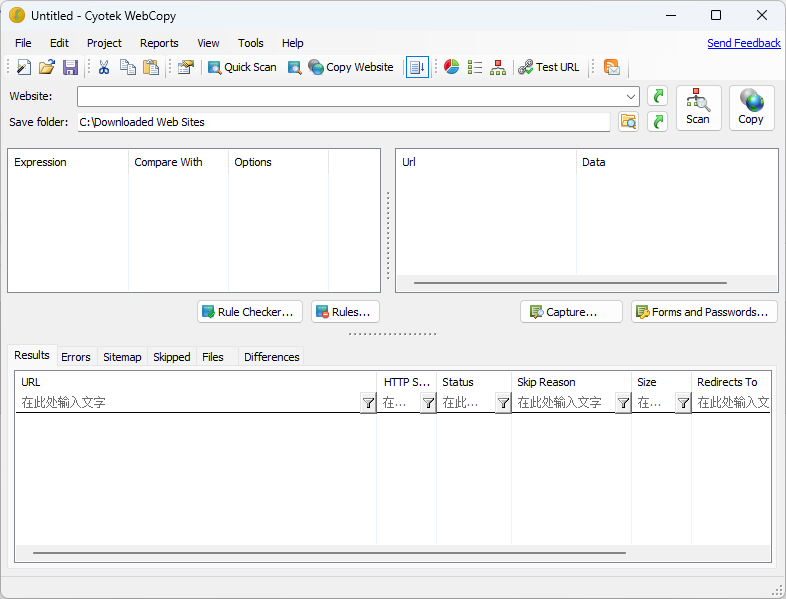
Task: Click the Paste clipboard icon
Action: tap(151, 67)
